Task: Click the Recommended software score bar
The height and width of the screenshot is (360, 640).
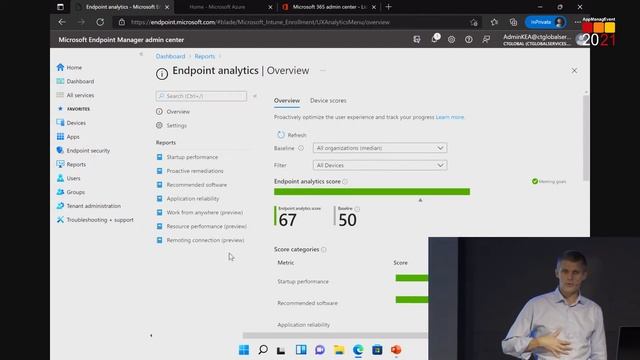Action: coord(412,300)
